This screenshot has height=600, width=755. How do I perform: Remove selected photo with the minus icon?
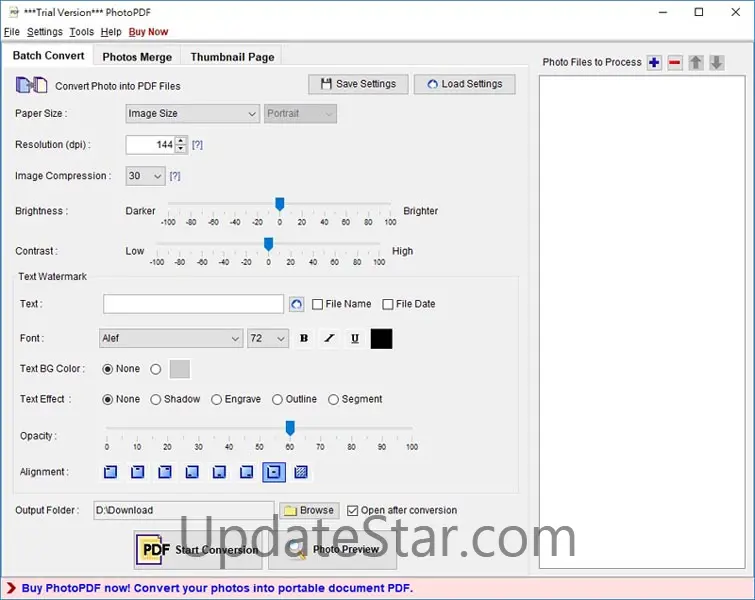[x=675, y=63]
